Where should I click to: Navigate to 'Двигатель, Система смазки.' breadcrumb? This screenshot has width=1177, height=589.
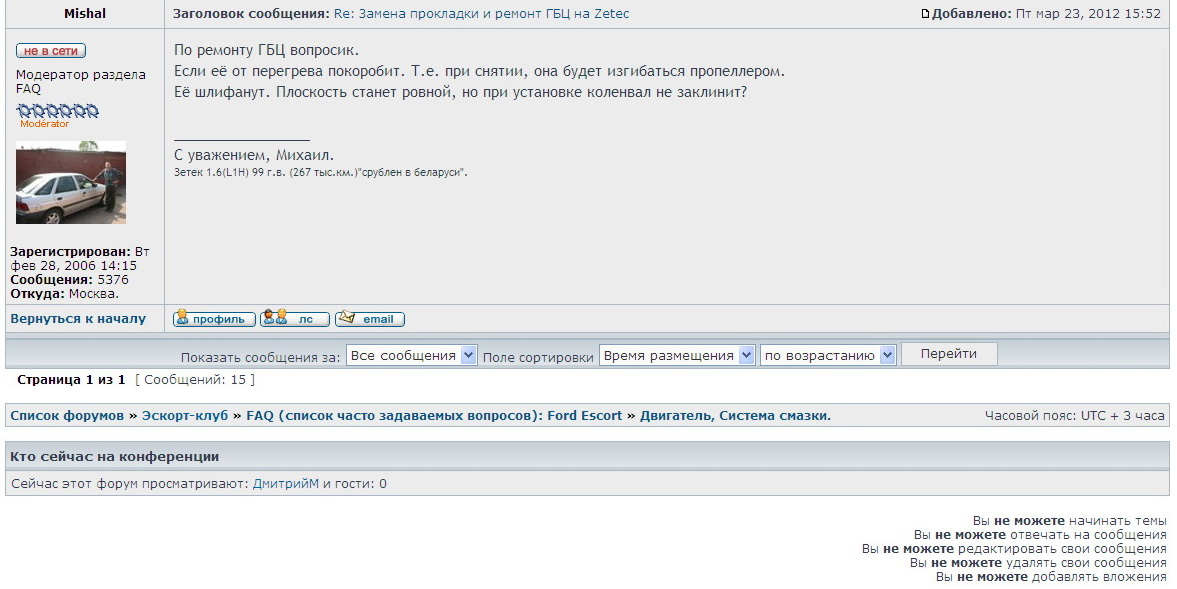tap(735, 416)
